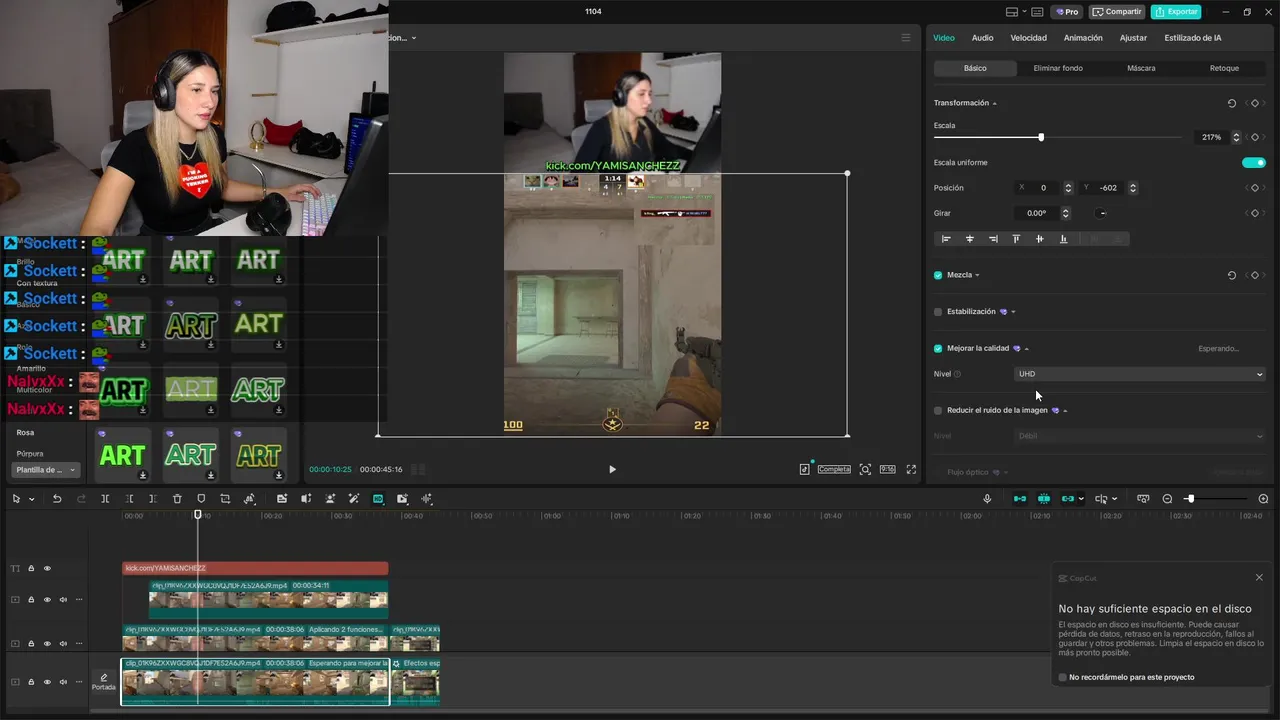
Task: Start voiceover recording with microphone icon
Action: point(987,499)
